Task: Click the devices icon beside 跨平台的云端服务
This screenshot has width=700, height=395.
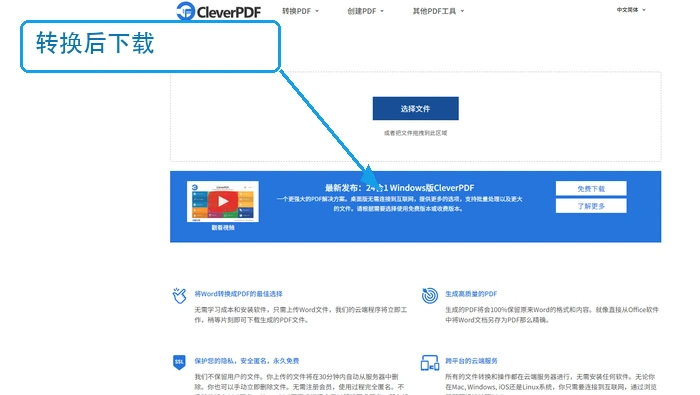Action: pos(430,362)
